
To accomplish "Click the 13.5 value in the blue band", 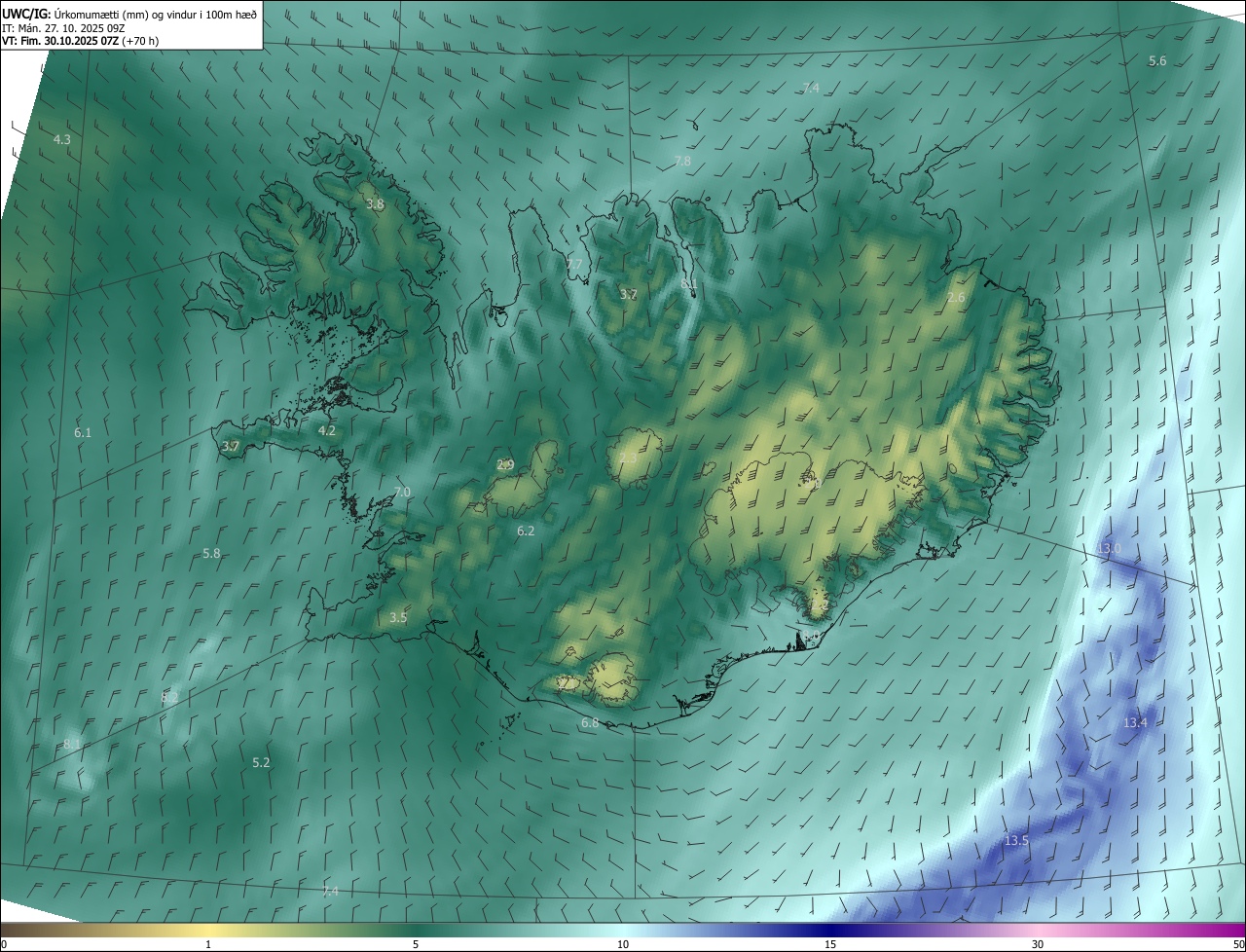I will [1016, 840].
